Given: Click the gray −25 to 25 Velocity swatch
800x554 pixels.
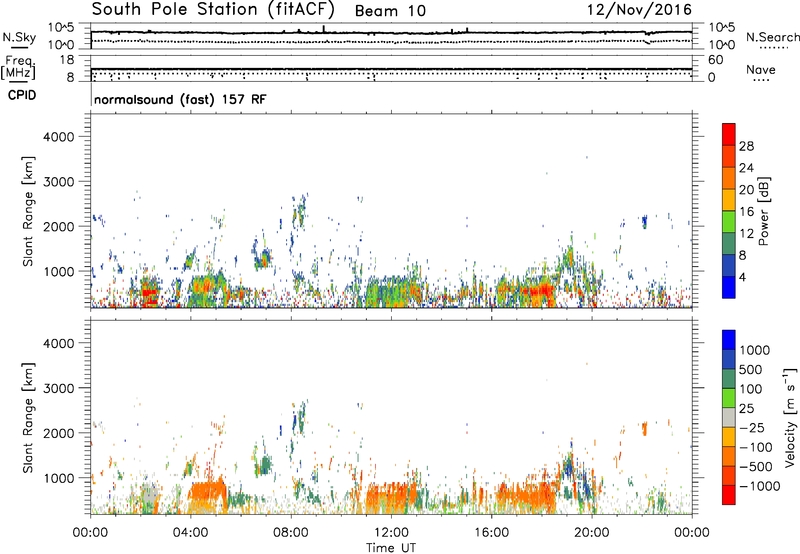Looking at the screenshot, I should (x=729, y=417).
